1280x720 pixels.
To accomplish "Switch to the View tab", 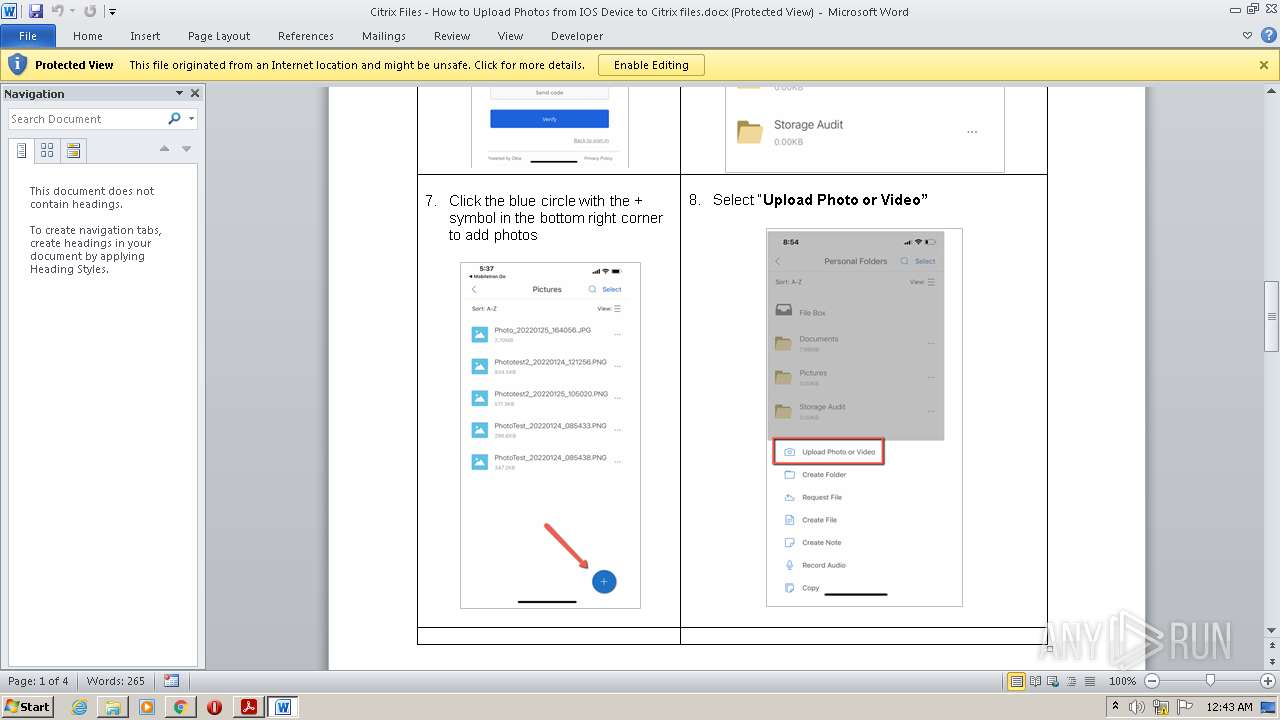I will (x=510, y=36).
